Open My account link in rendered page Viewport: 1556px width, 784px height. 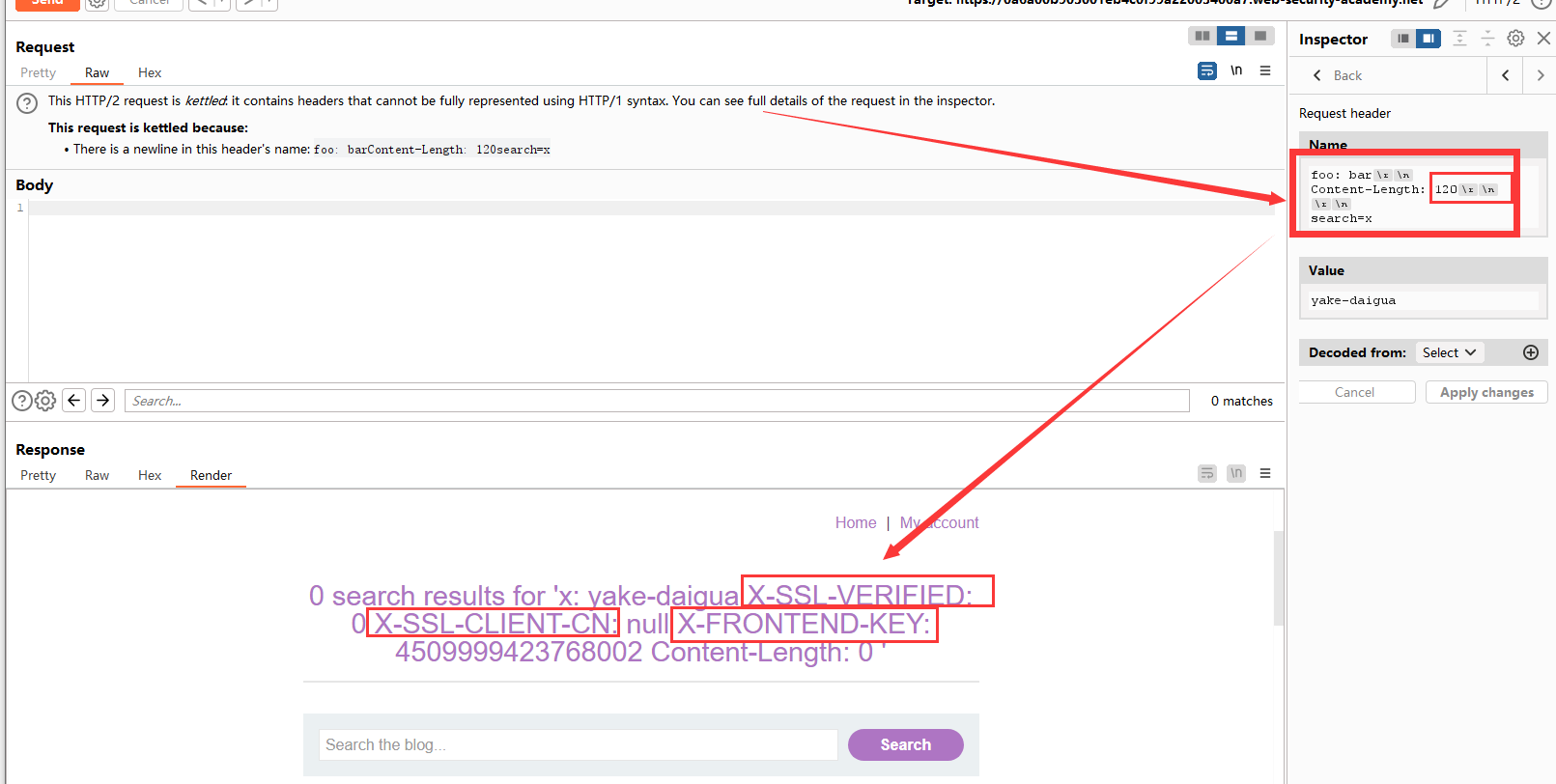[x=939, y=522]
